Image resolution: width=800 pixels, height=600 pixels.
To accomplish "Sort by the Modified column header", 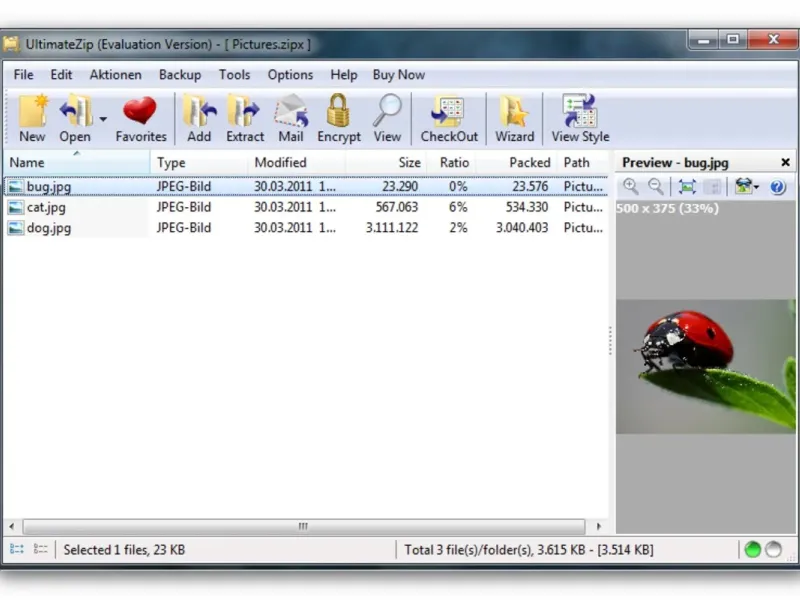I will (x=296, y=163).
